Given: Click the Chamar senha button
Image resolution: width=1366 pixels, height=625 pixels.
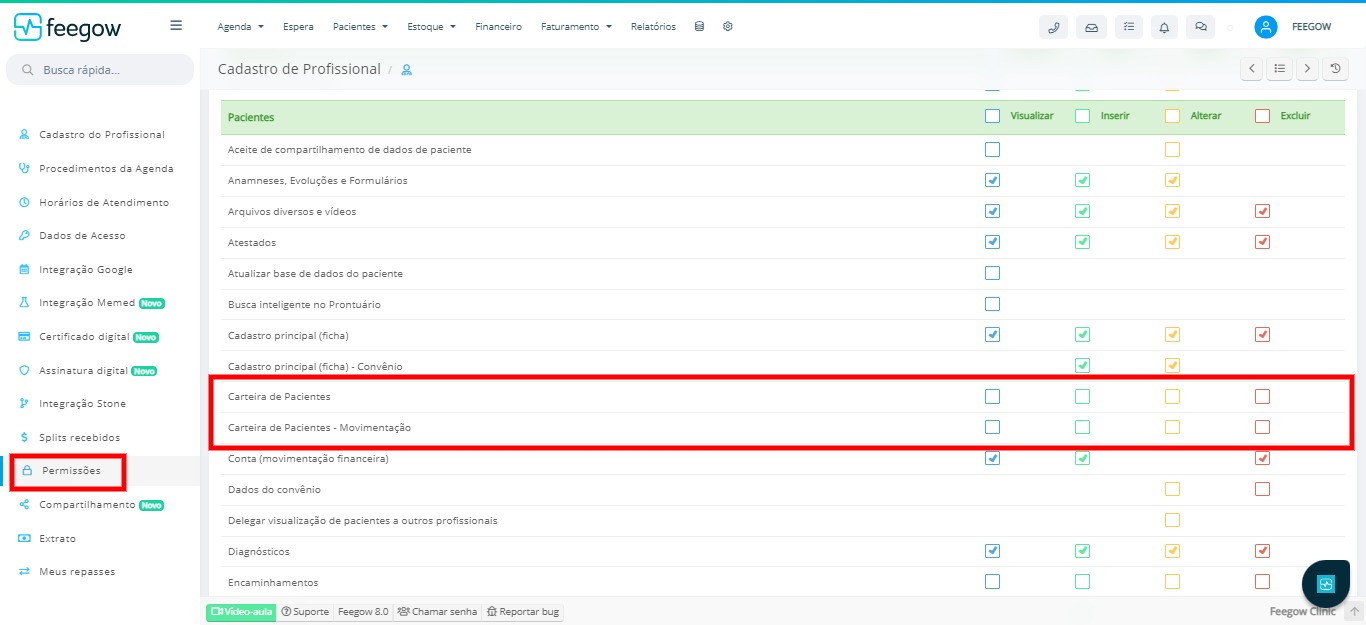Looking at the screenshot, I should point(437,612).
